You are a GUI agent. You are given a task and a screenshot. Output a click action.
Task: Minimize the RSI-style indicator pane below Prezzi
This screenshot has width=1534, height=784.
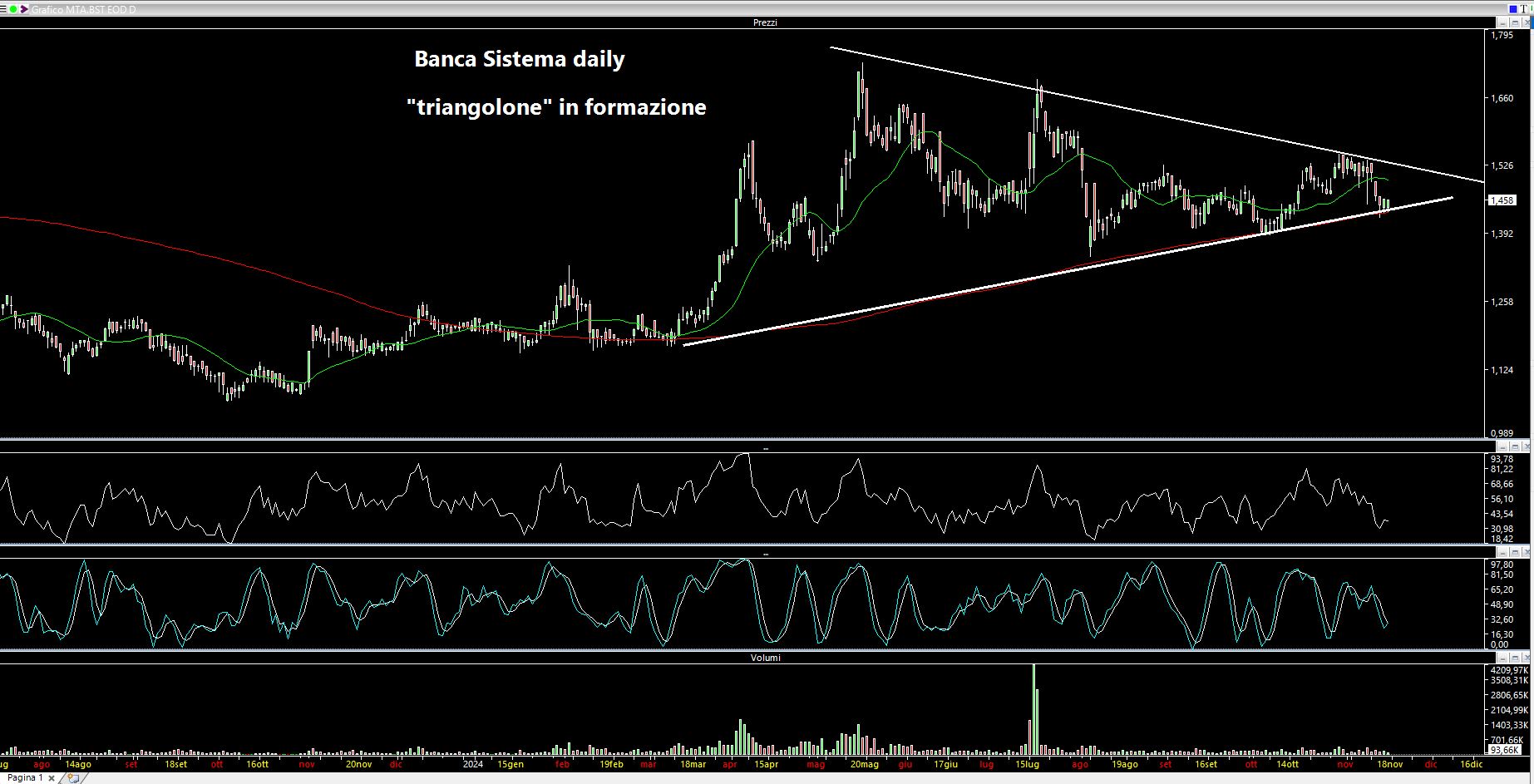[1502, 447]
